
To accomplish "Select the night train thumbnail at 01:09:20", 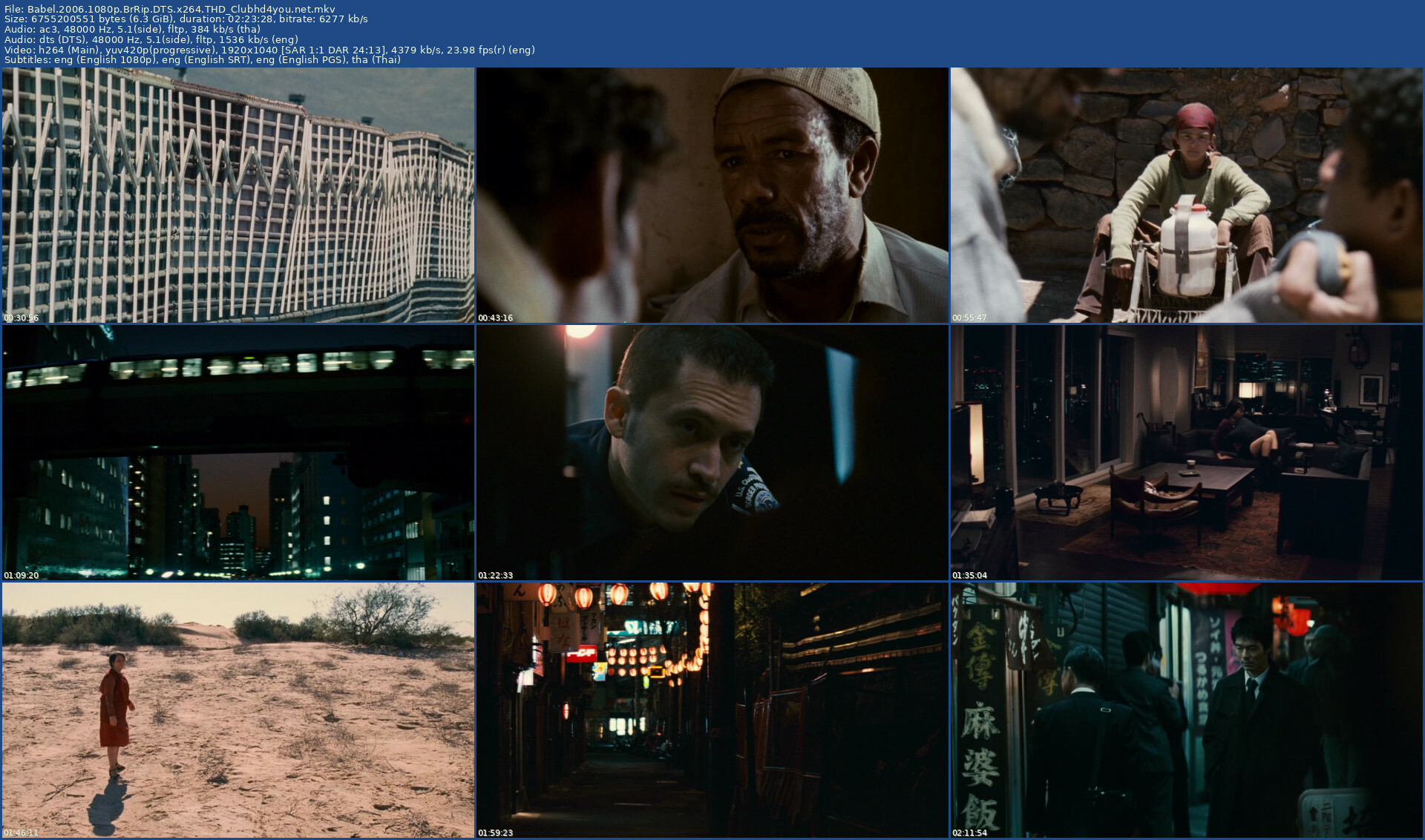I will (238, 453).
